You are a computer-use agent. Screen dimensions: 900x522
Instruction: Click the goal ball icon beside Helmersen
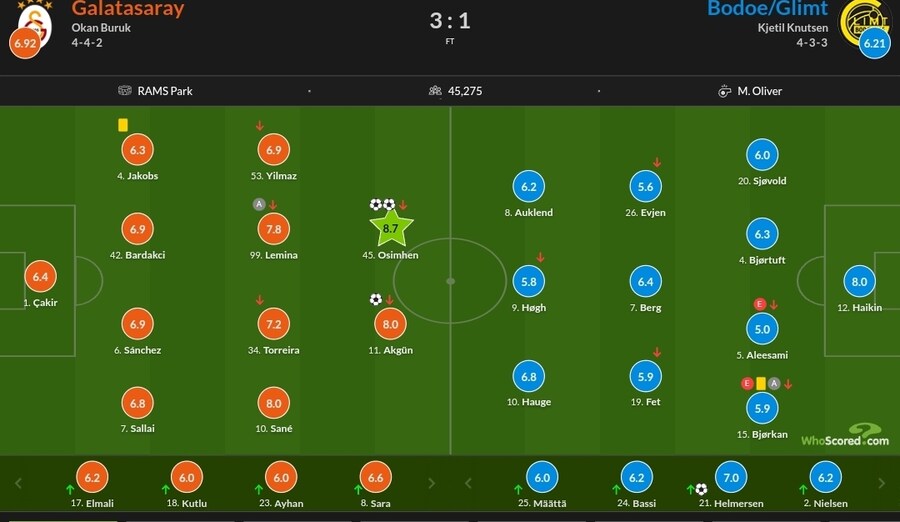pos(701,489)
